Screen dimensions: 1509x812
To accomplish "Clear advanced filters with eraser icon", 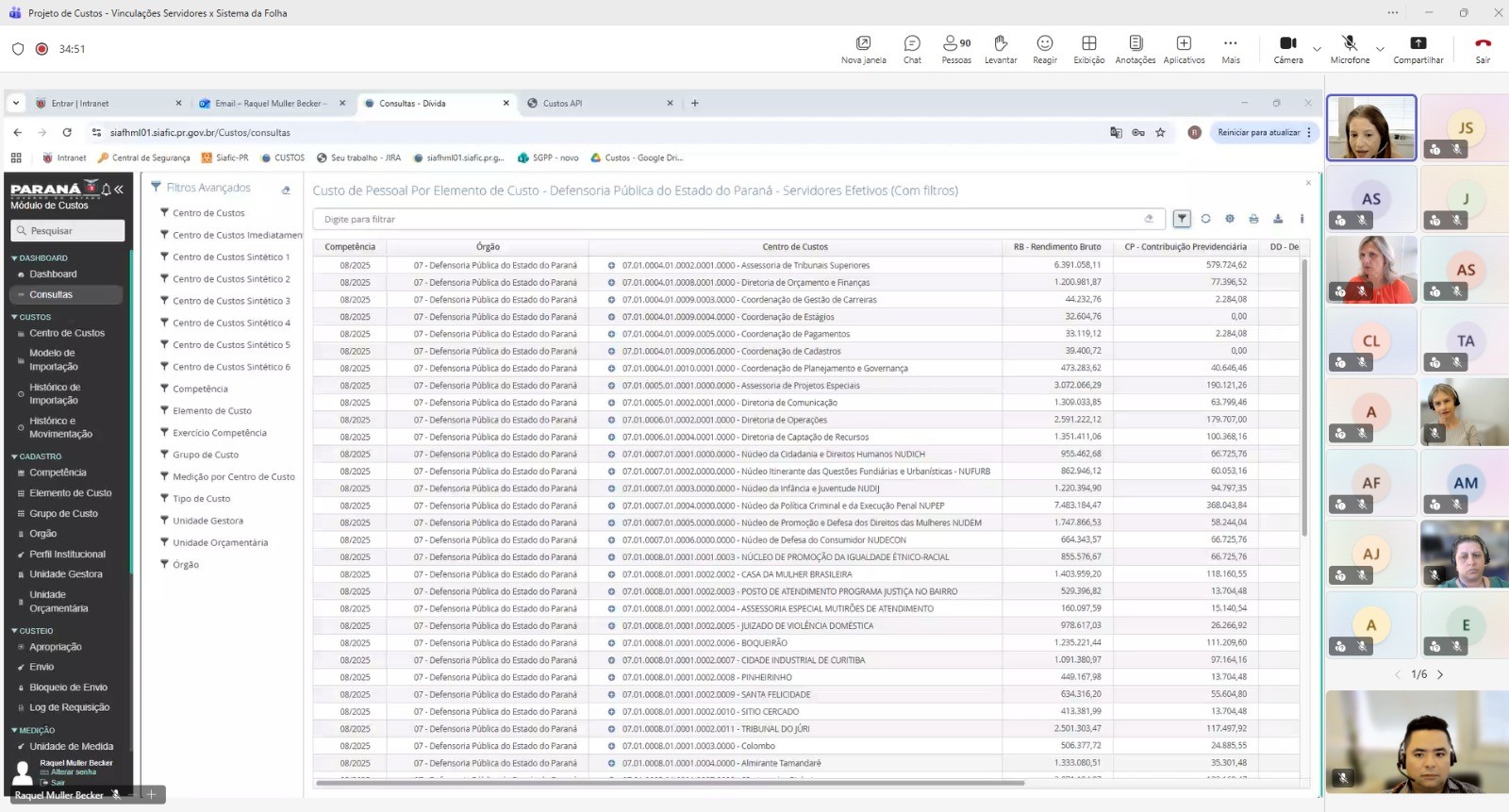I will click(286, 190).
